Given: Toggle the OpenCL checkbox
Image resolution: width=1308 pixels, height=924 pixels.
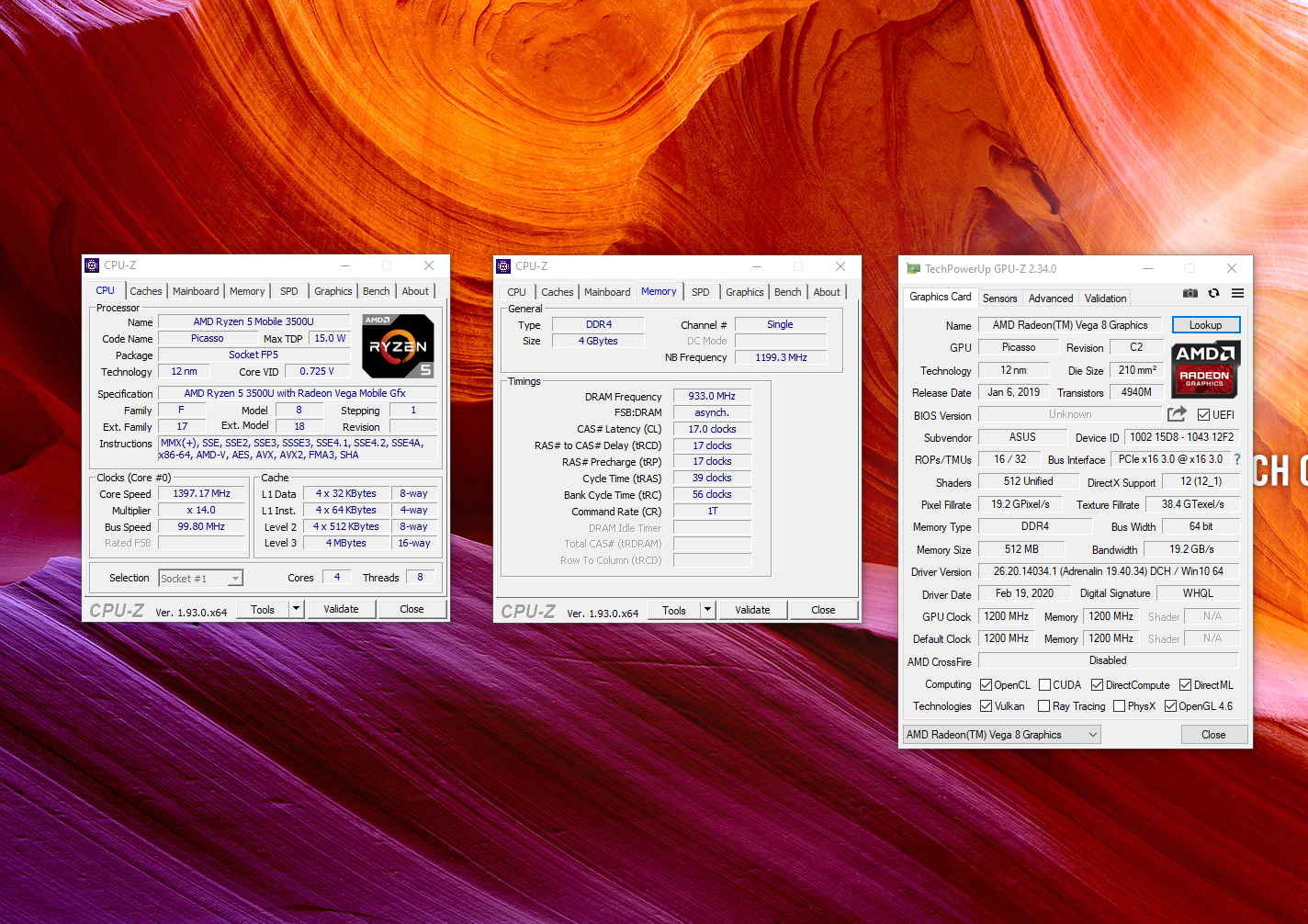Looking at the screenshot, I should [986, 685].
